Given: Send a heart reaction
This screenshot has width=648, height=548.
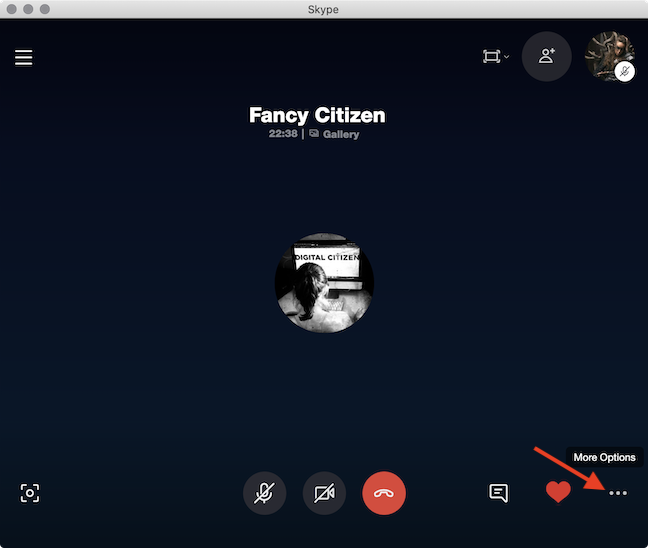Looking at the screenshot, I should click(x=558, y=492).
